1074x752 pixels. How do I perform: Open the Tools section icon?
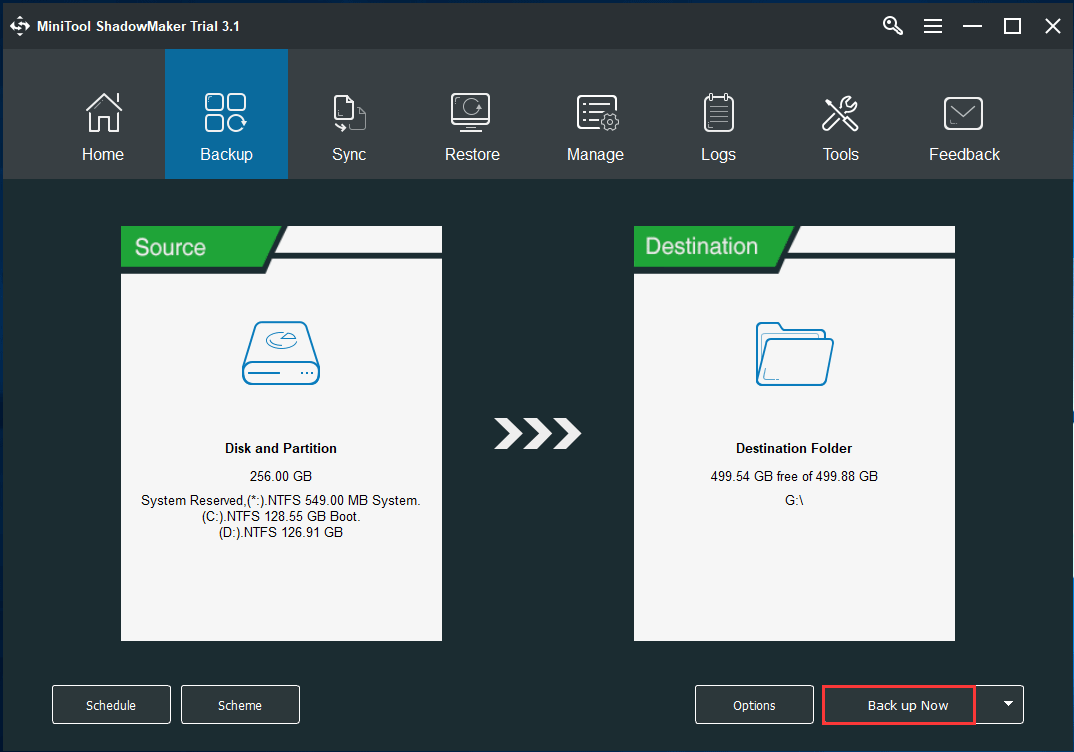point(840,112)
